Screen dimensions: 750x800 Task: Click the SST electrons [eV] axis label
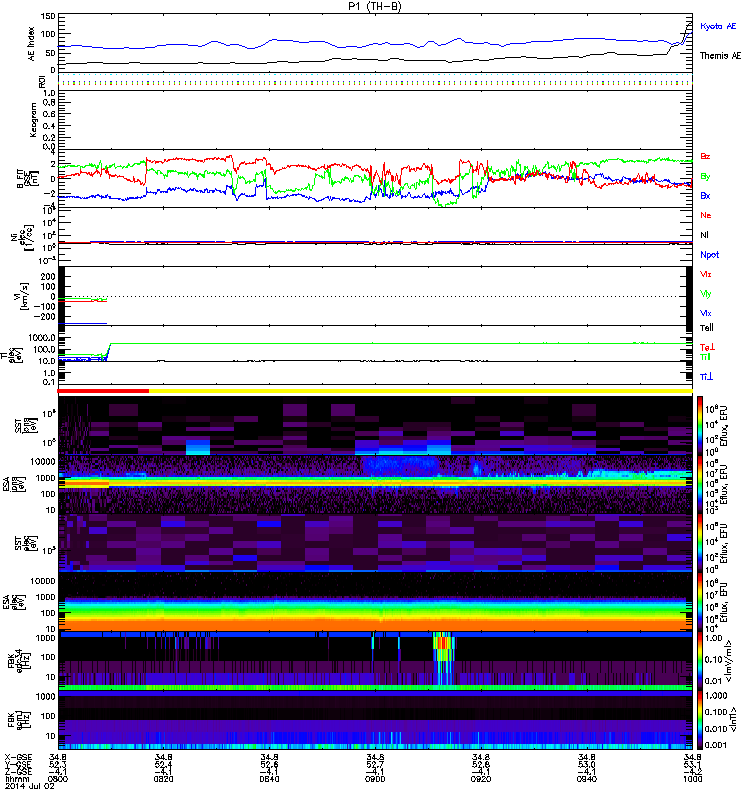click(25, 542)
